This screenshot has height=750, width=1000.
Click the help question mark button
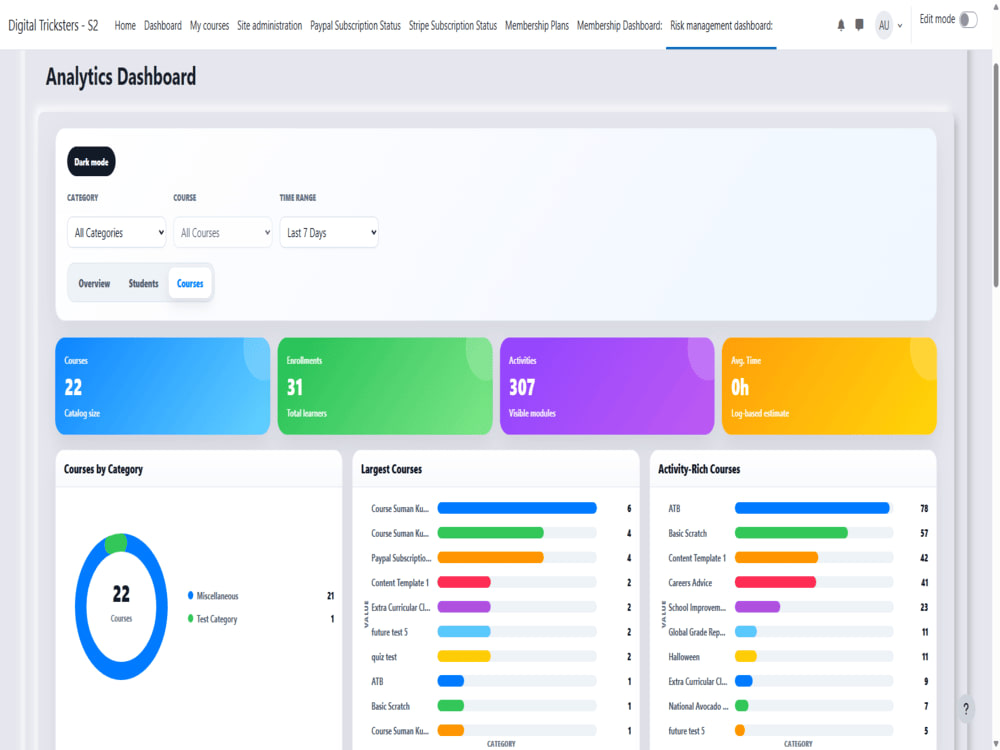(966, 709)
